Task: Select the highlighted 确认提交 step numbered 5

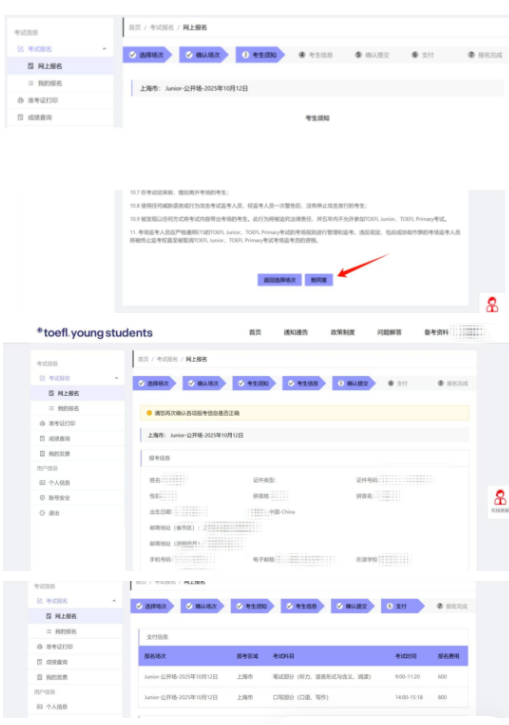Action: 354,383
